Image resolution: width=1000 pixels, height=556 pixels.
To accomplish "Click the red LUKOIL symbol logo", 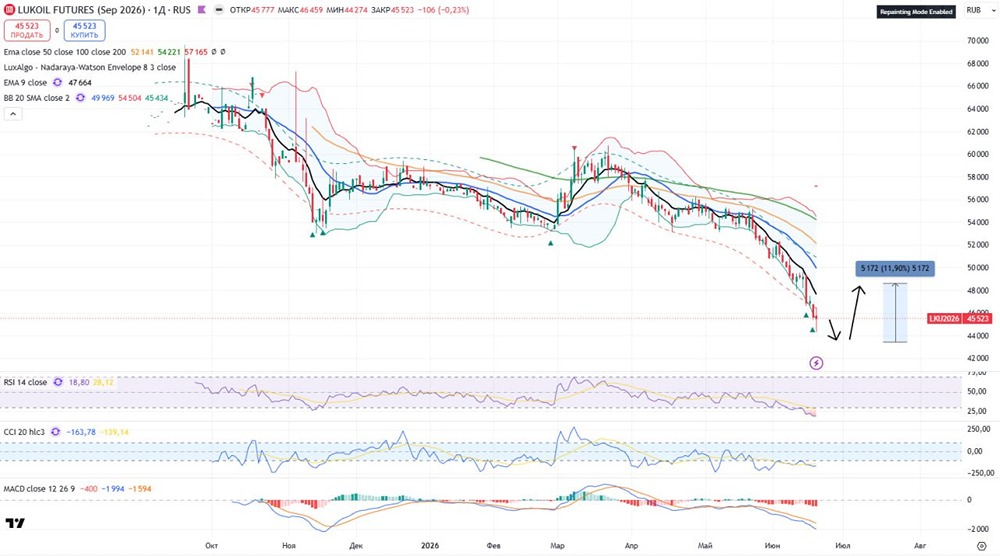I will tap(10, 10).
